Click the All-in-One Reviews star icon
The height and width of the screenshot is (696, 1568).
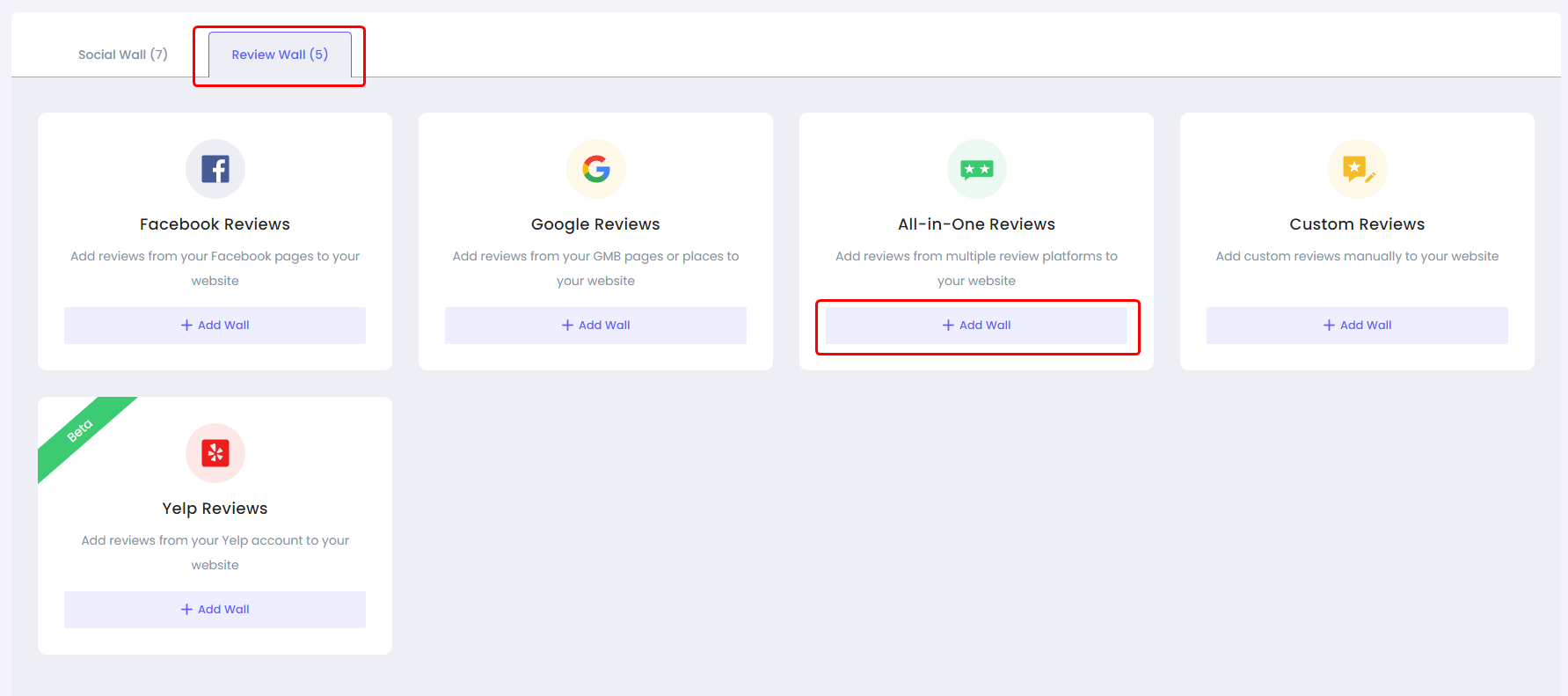[x=977, y=169]
